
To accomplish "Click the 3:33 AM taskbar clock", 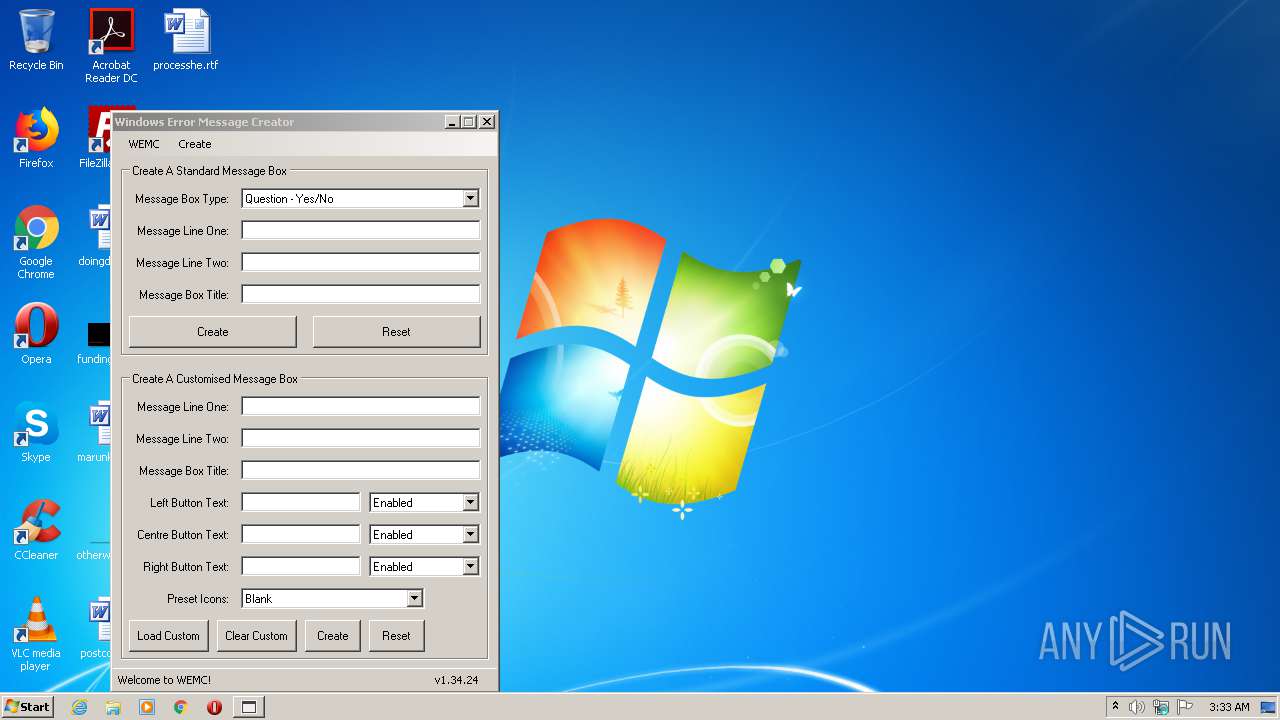I will point(1229,707).
